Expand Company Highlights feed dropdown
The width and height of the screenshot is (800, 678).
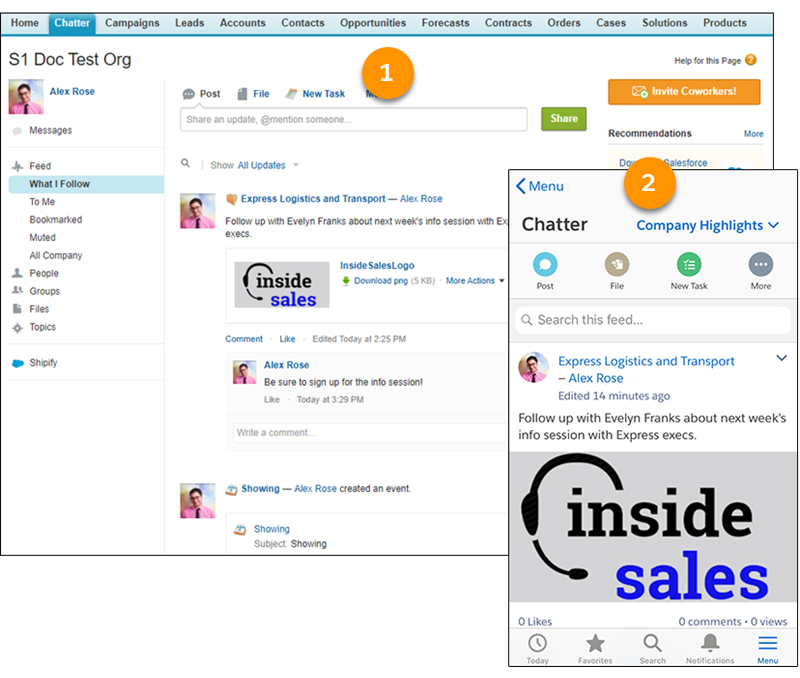pos(708,225)
